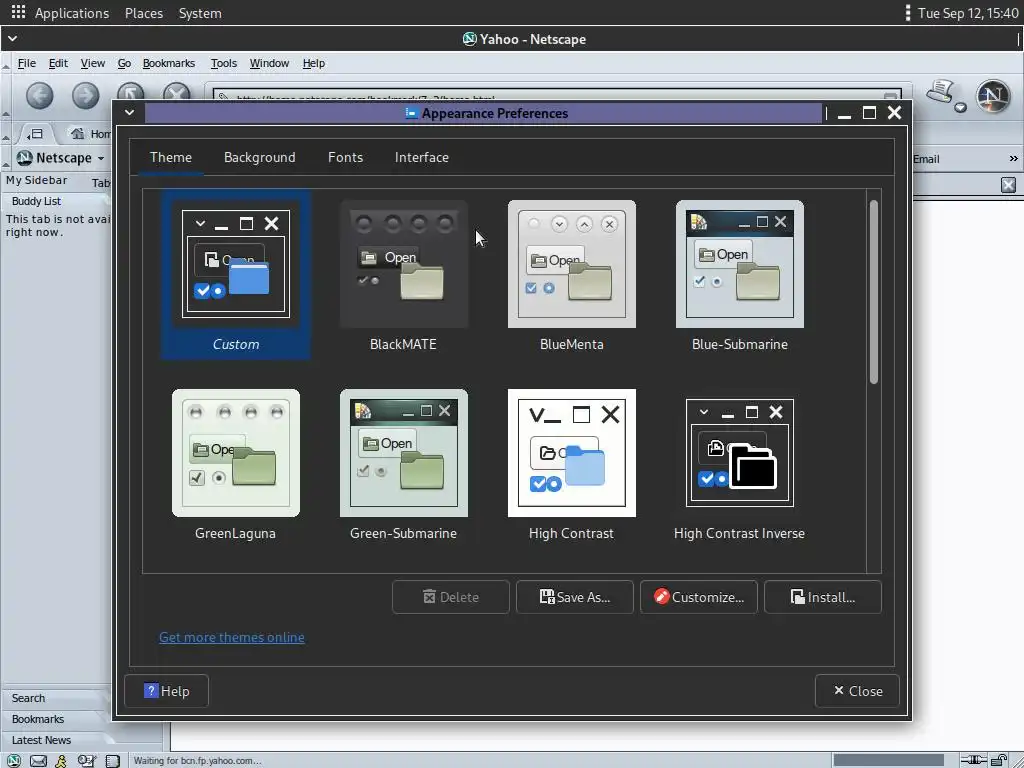Open Go menu in Netscape
The height and width of the screenshot is (768, 1024).
pyautogui.click(x=124, y=63)
